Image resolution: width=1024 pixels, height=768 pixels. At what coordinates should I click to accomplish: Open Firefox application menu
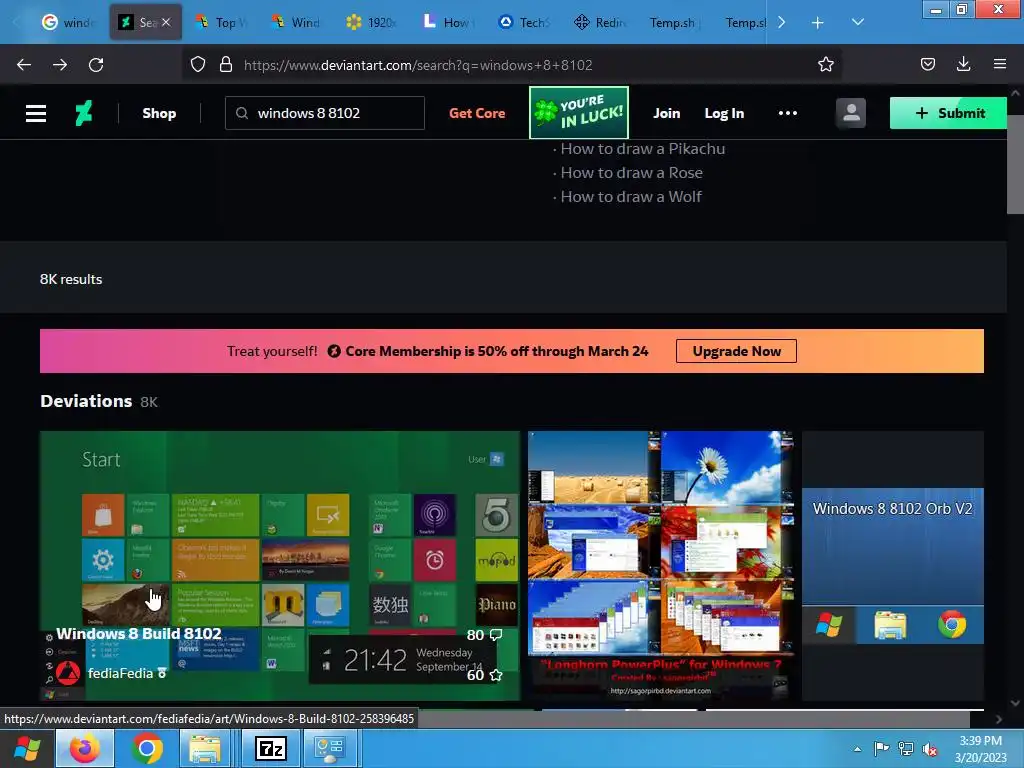(x=1000, y=64)
